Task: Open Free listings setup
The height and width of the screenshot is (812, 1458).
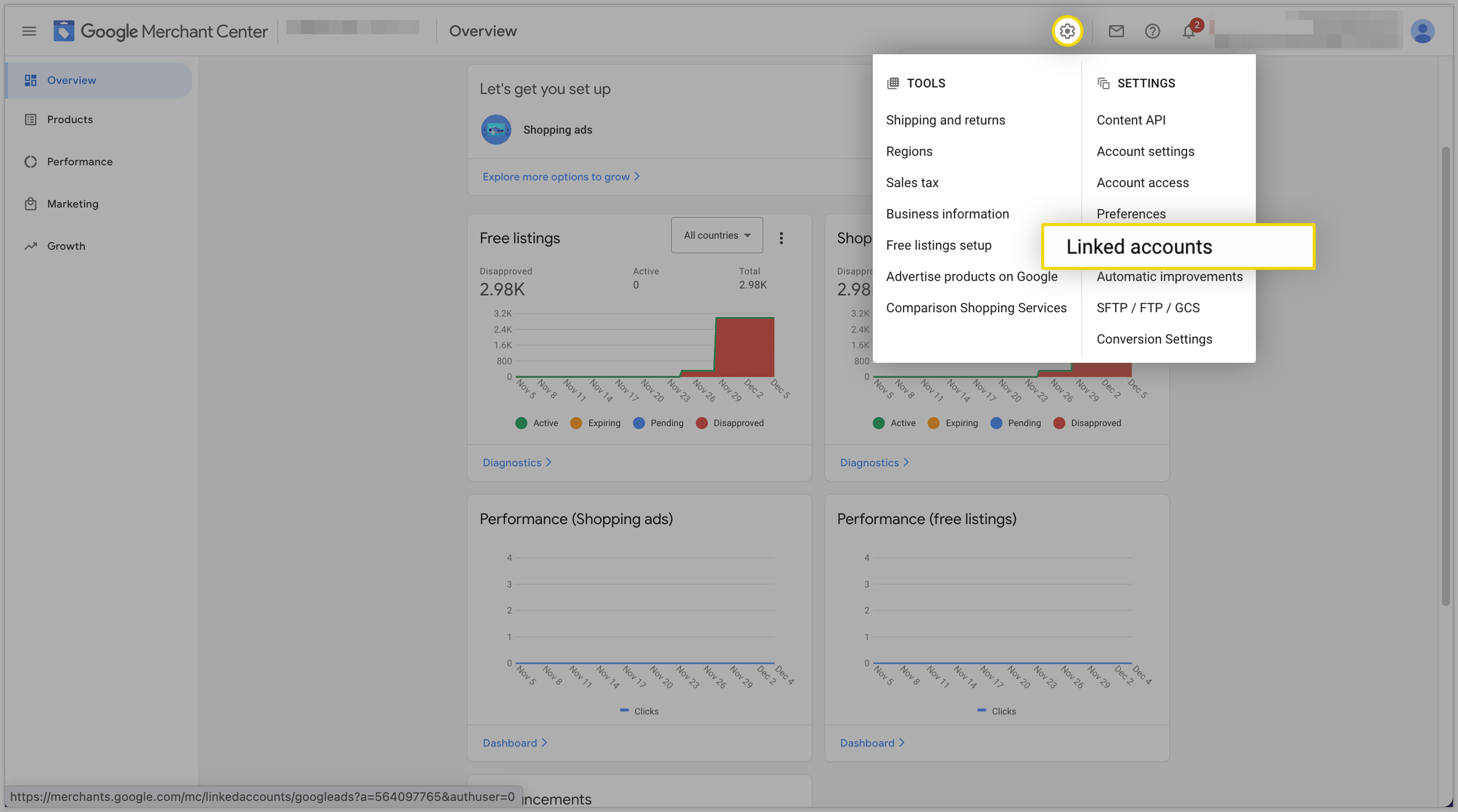Action: point(939,245)
